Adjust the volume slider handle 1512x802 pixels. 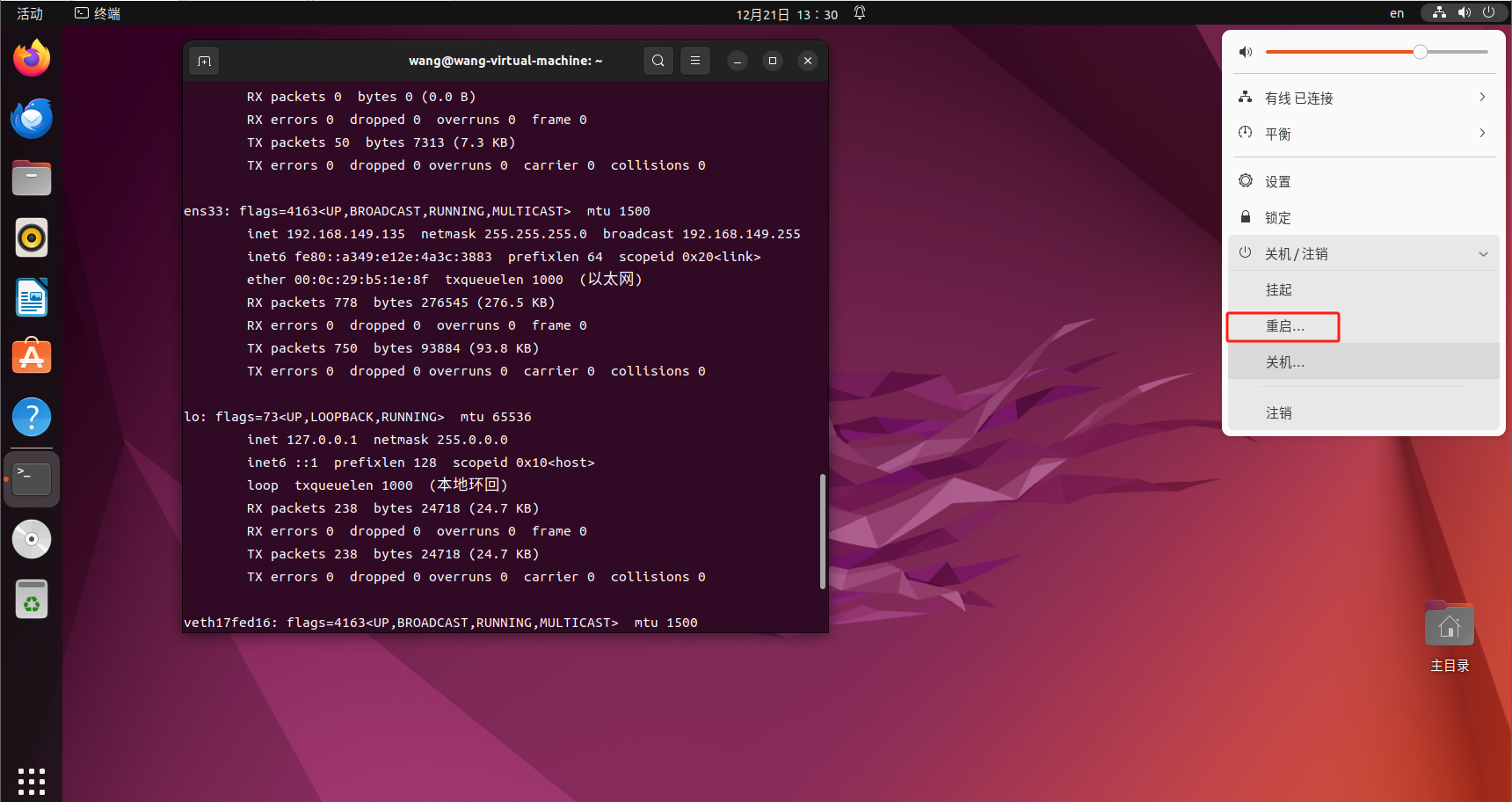[x=1420, y=52]
